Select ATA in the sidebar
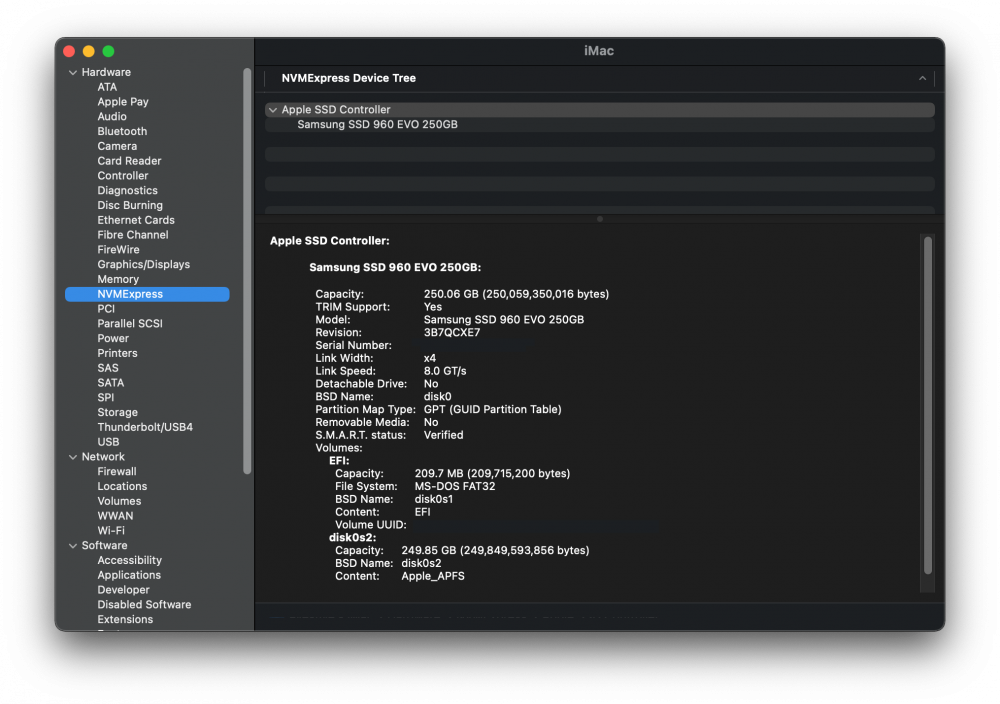This screenshot has width=1000, height=704. [x=107, y=87]
